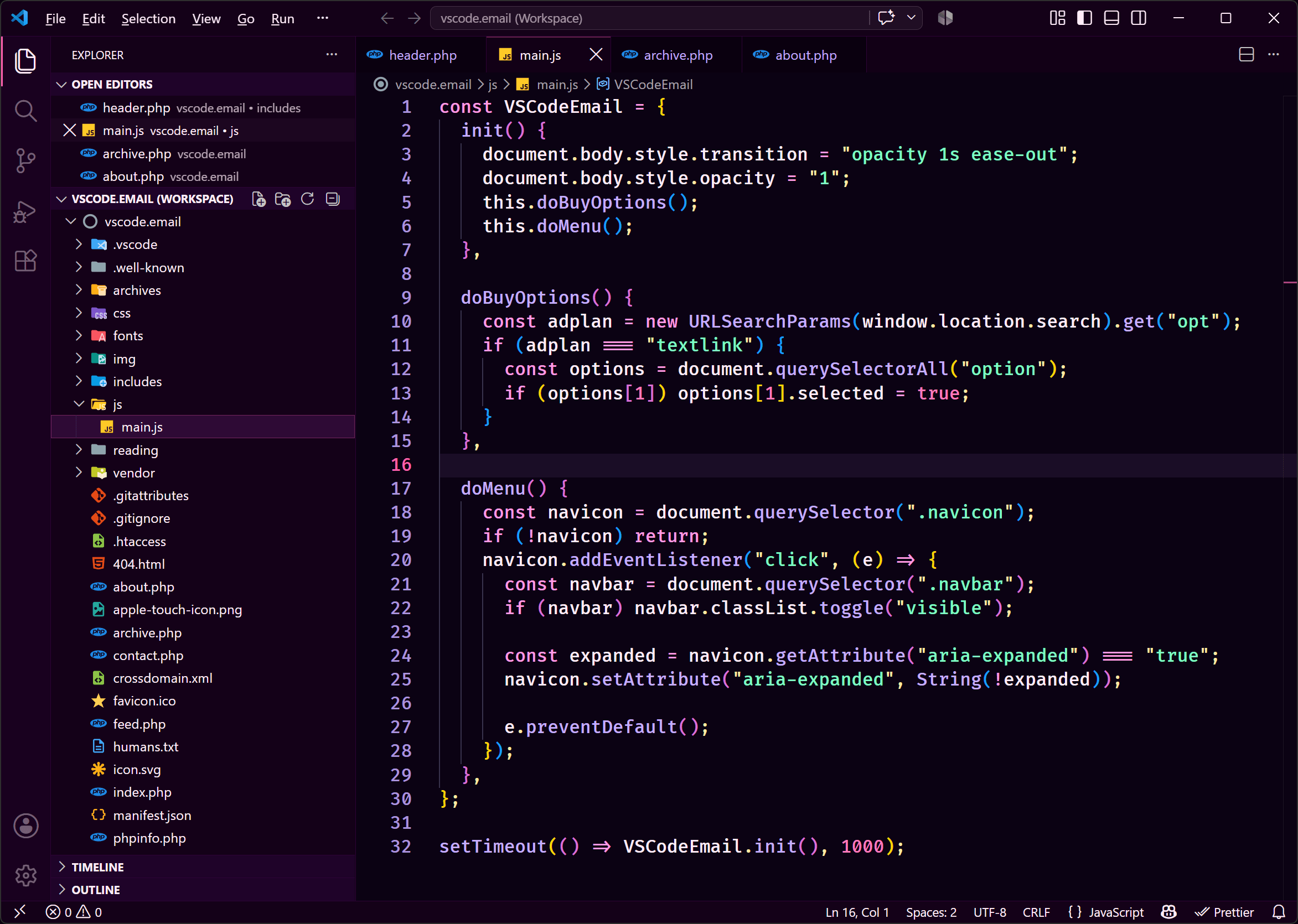The image size is (1298, 924).
Task: Collapse the js folder
Action: click(79, 404)
